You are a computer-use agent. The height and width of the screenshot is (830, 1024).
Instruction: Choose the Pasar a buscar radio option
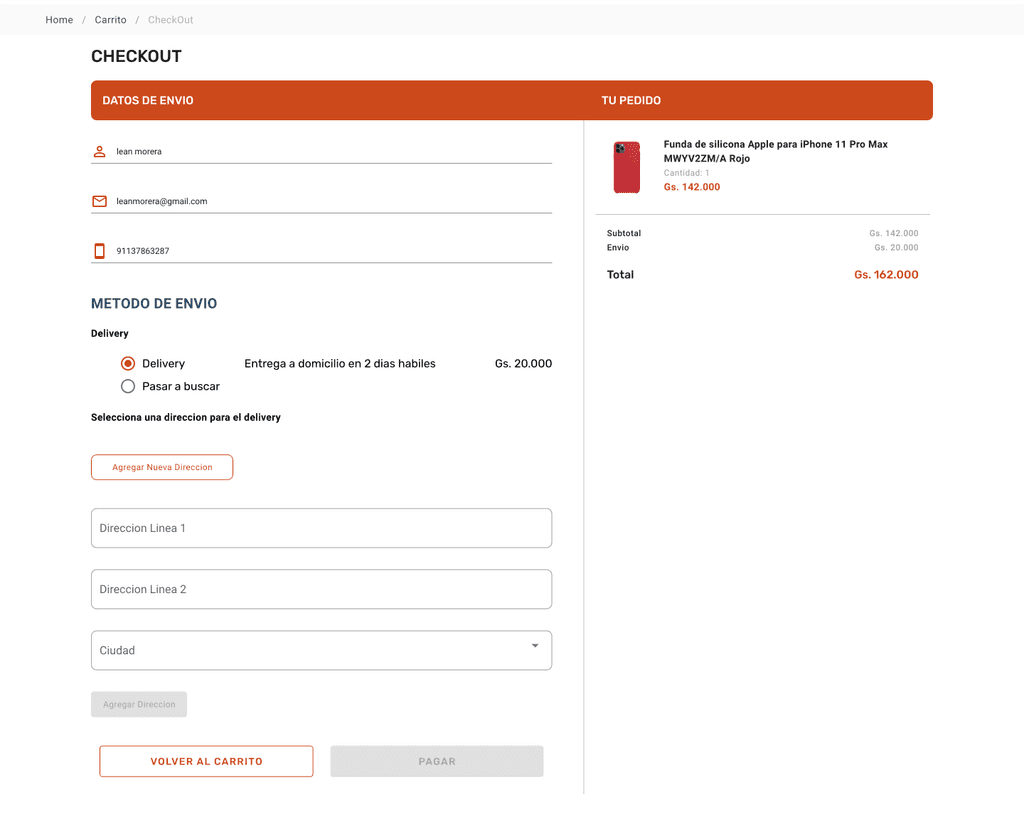[x=128, y=387]
